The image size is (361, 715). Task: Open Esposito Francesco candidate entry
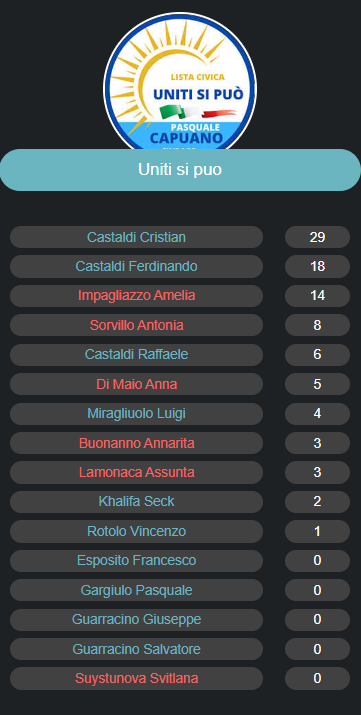click(136, 560)
